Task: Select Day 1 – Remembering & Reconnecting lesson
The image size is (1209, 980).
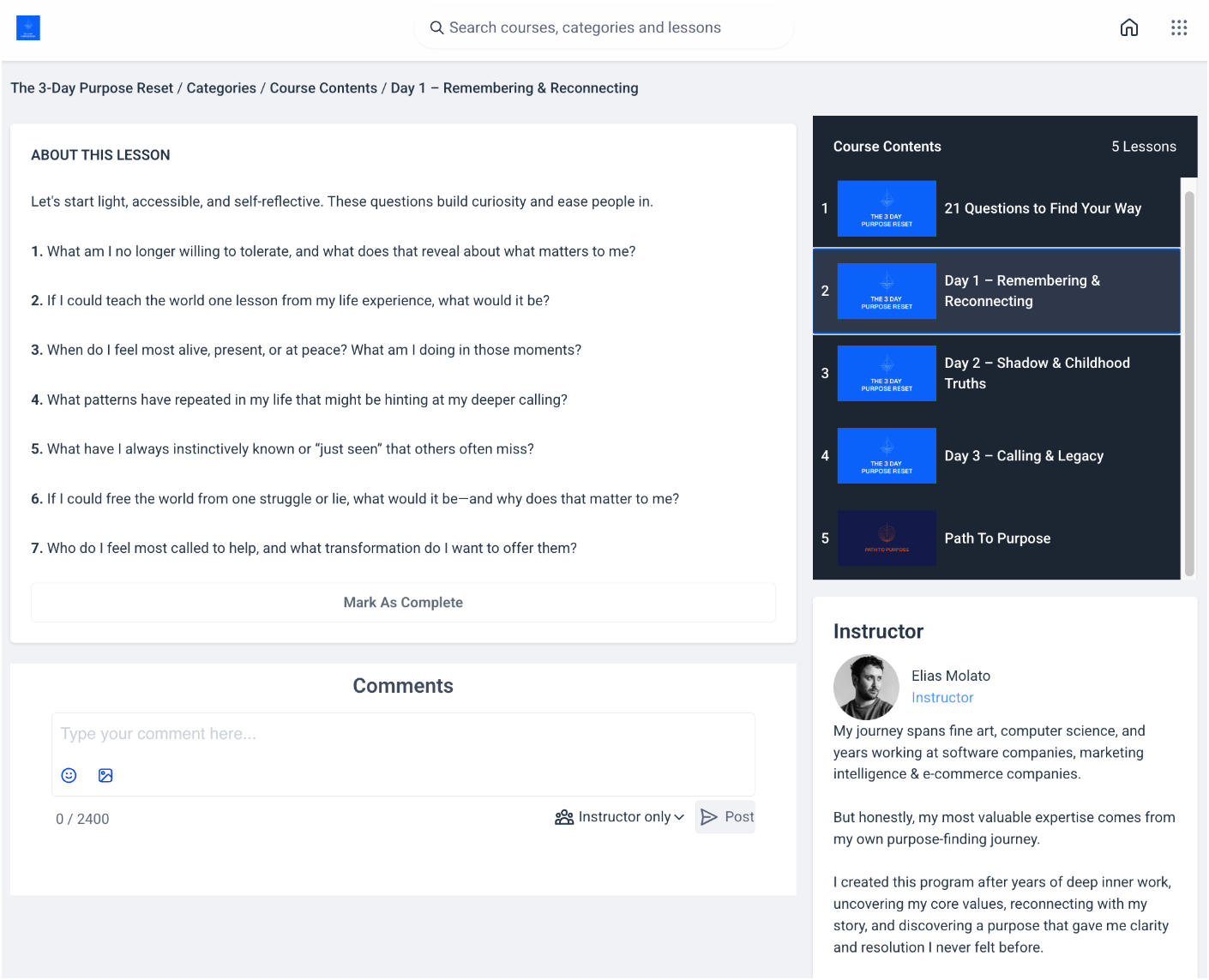Action: tap(996, 291)
